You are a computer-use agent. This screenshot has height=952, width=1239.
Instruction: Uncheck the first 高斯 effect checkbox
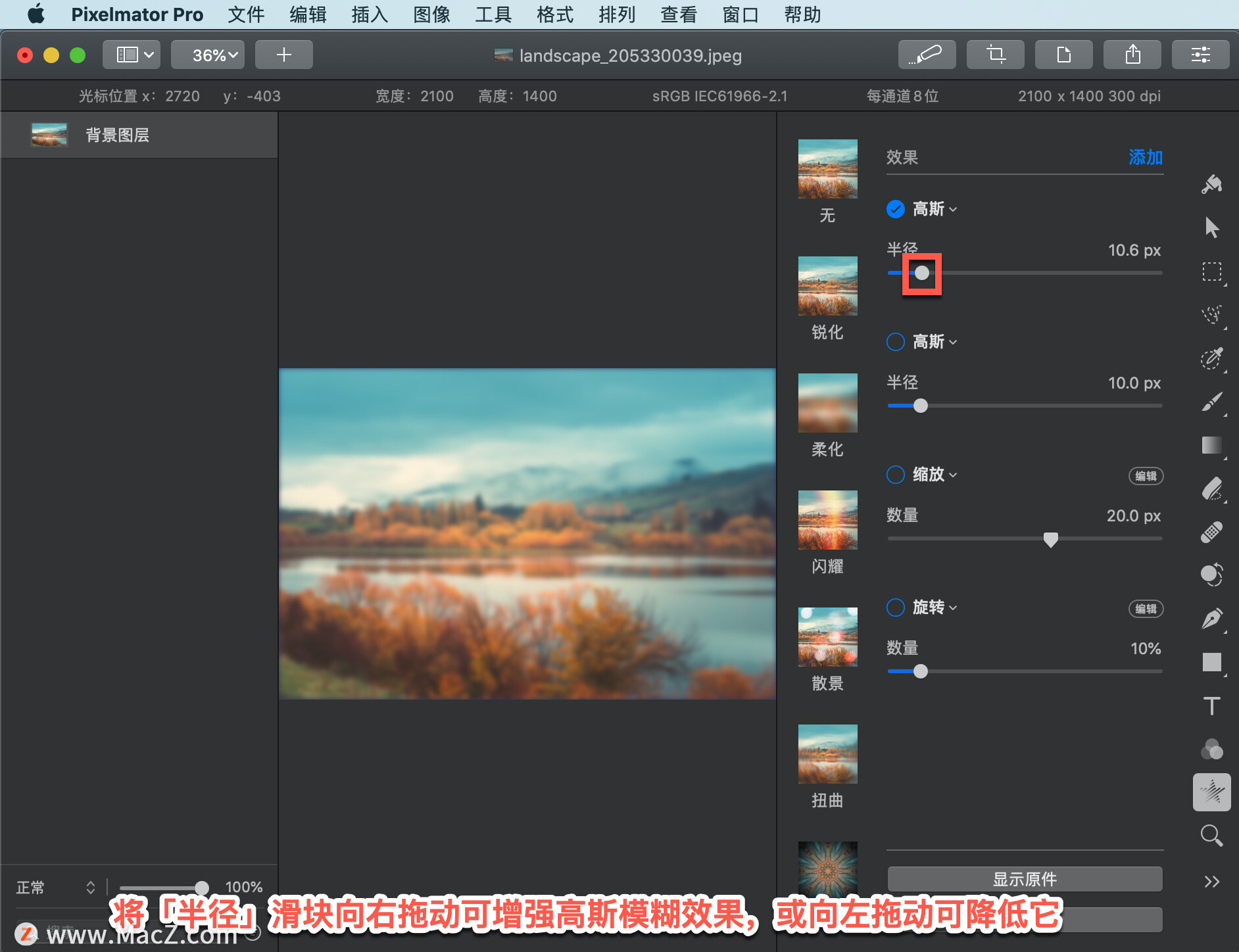896,209
